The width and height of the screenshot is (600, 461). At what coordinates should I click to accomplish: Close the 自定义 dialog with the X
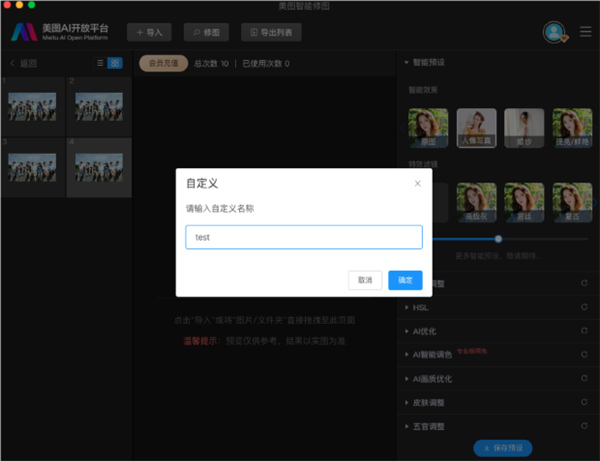pos(418,183)
